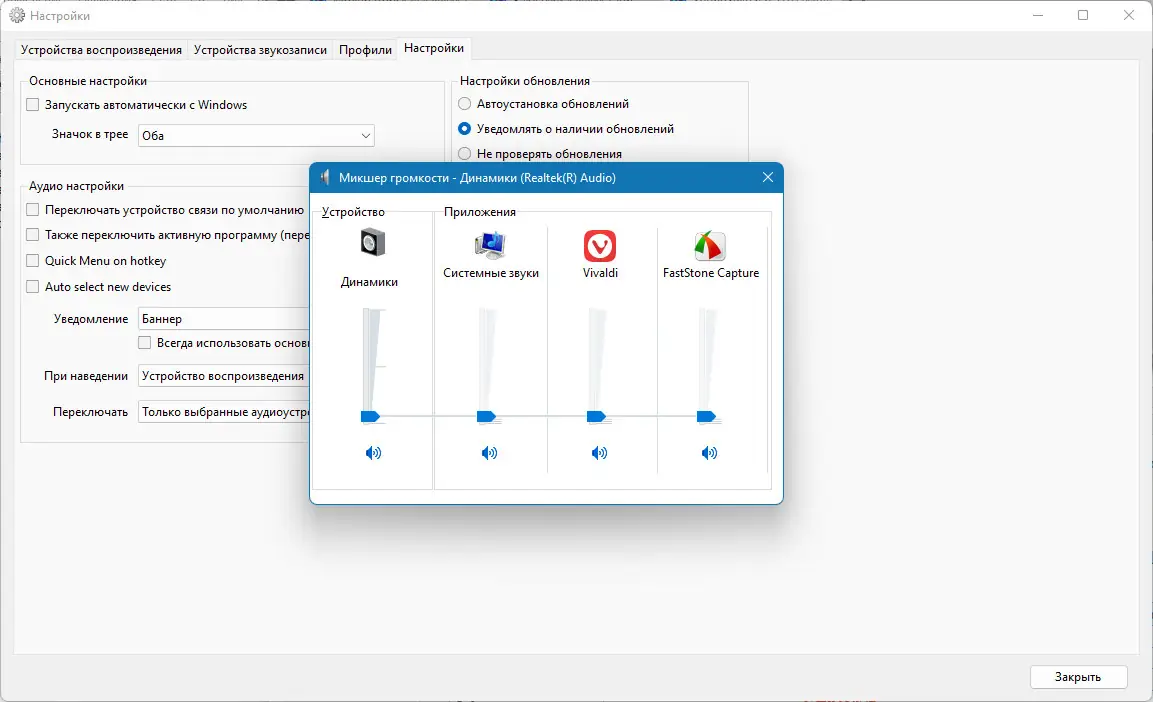Viewport: 1153px width, 702px height.
Task: Check Также переключить активную программу
Action: coord(32,235)
